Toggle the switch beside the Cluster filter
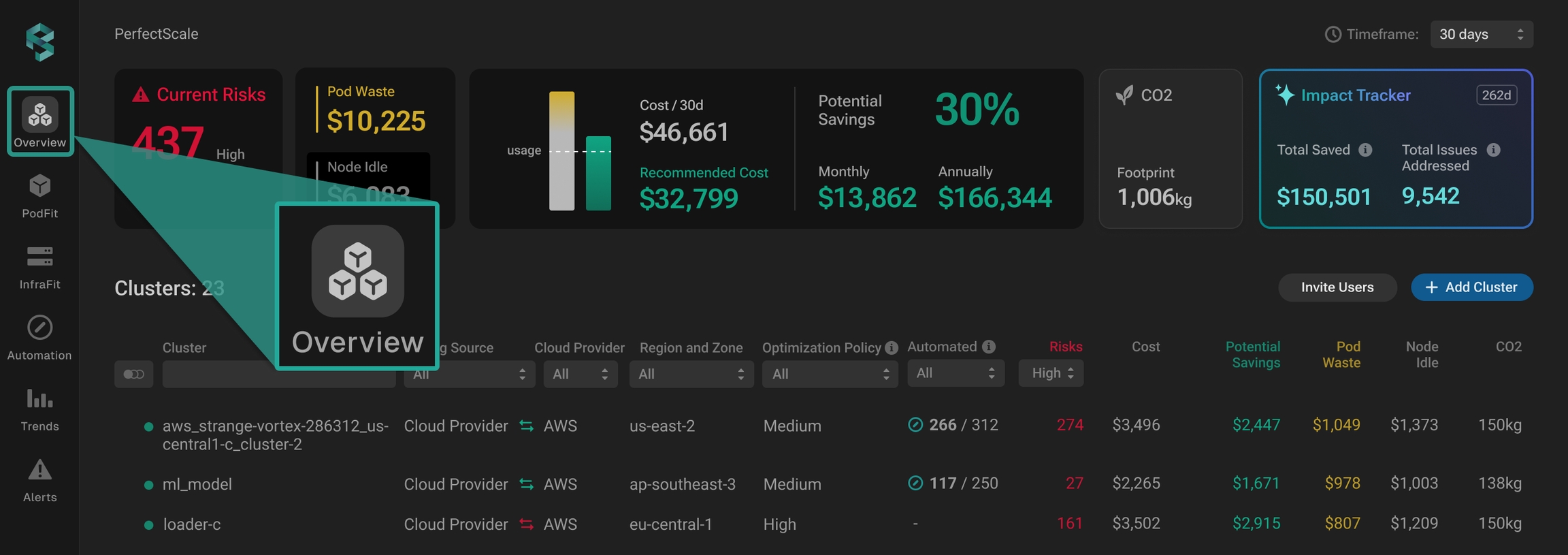 (x=133, y=374)
